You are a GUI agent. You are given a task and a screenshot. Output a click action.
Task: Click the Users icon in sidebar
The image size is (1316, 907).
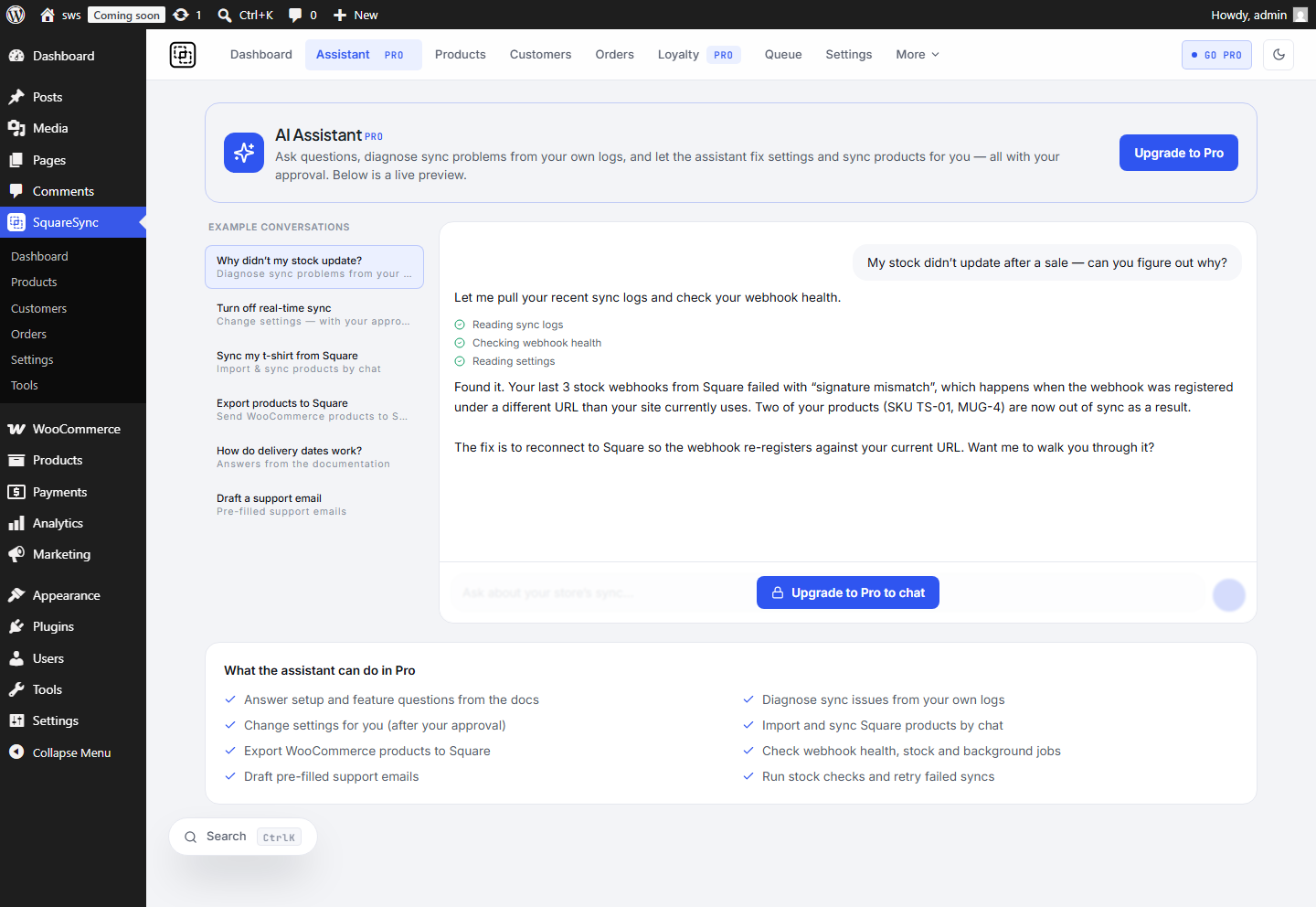(x=16, y=658)
